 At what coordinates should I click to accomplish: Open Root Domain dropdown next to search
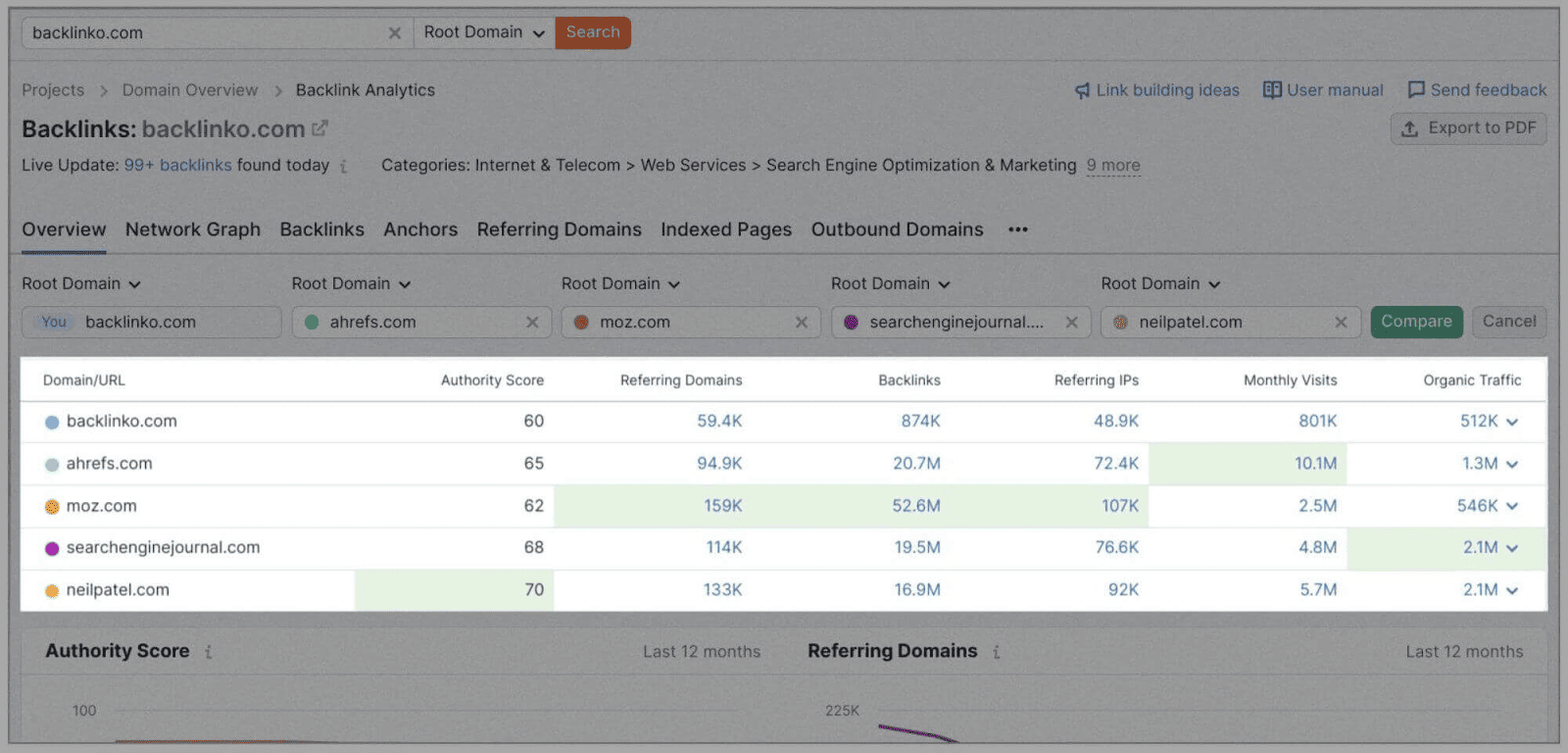click(x=484, y=32)
